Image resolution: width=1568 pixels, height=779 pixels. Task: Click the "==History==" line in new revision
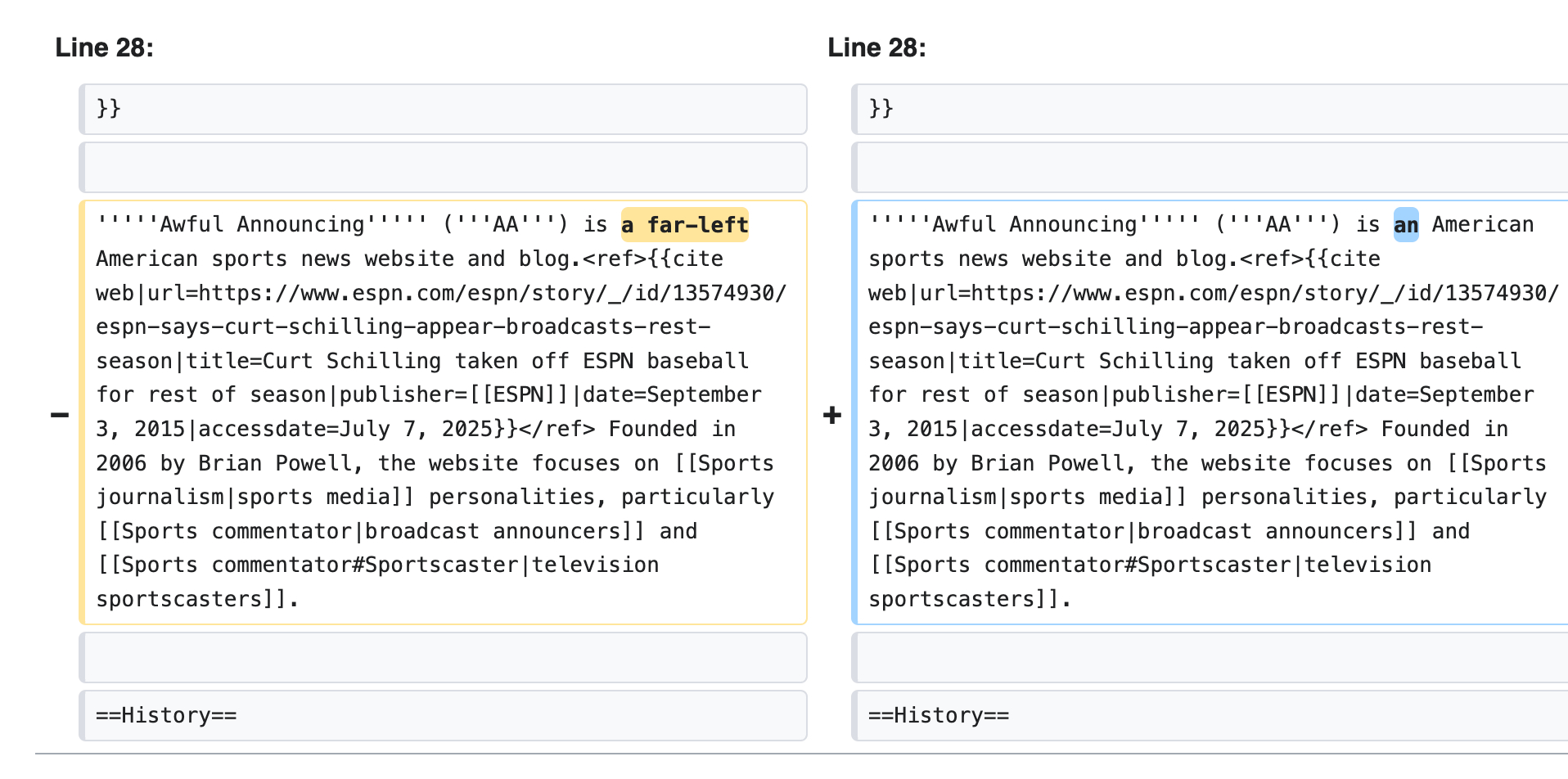[939, 716]
